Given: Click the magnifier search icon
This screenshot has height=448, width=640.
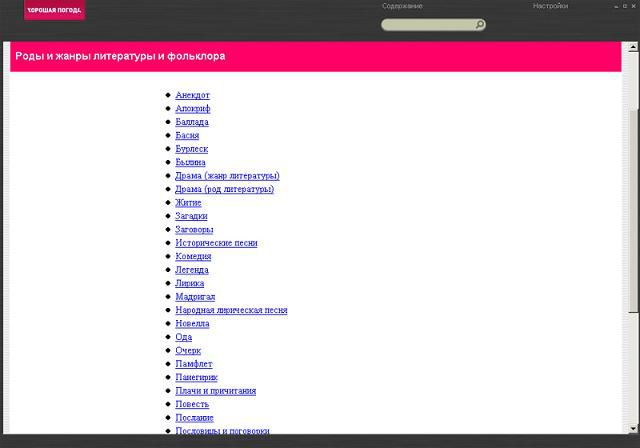Looking at the screenshot, I should [479, 25].
